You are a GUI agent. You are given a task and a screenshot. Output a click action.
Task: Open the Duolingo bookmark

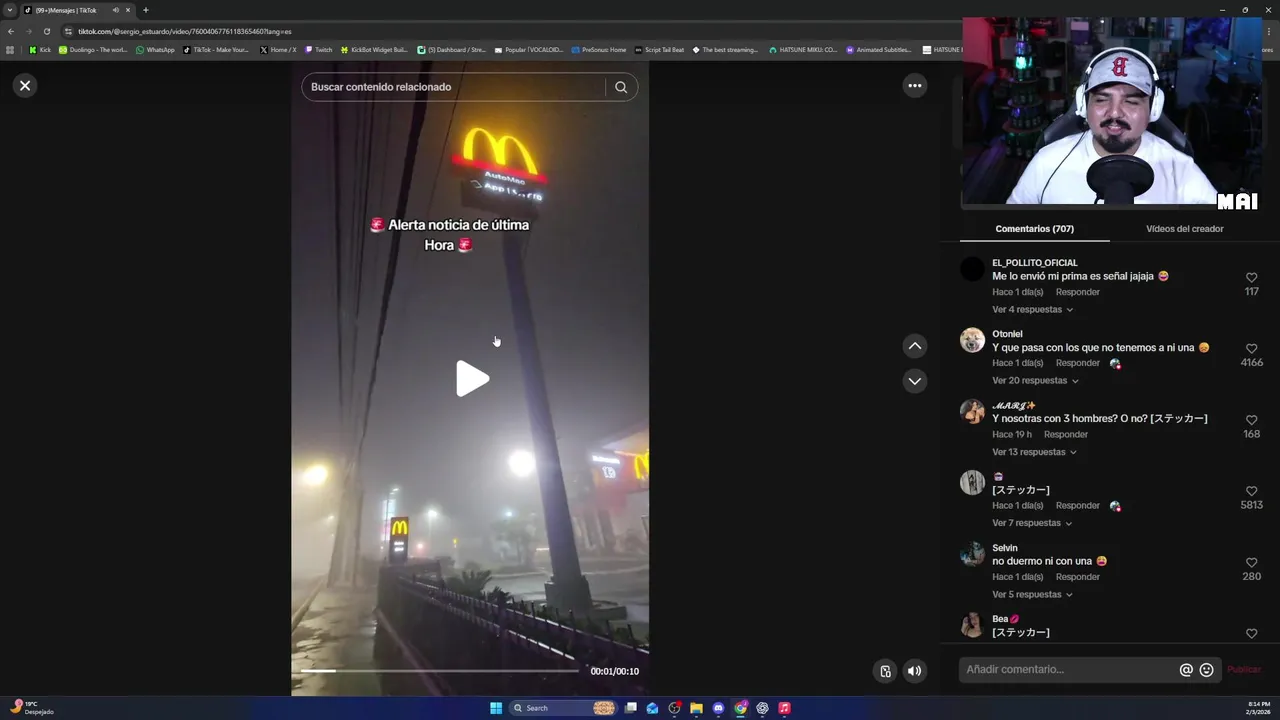tap(93, 49)
